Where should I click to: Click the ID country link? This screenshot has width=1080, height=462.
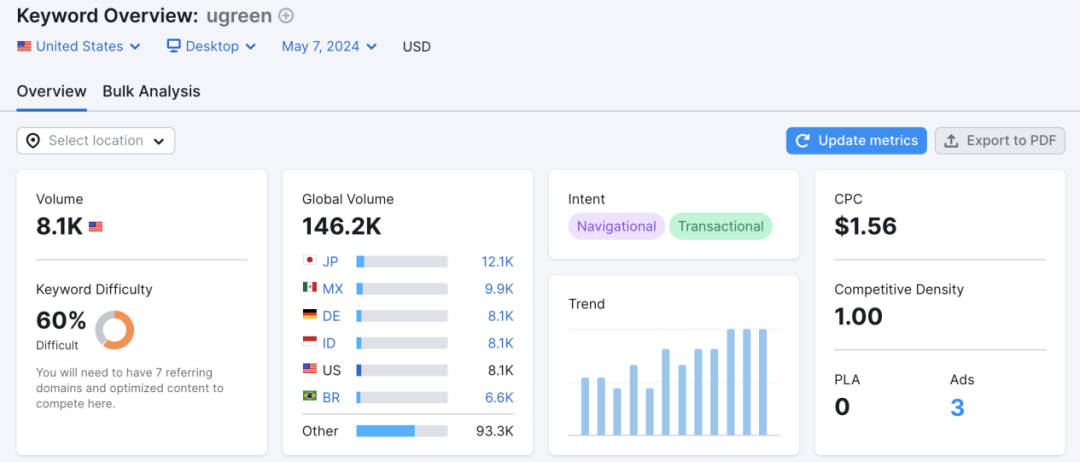329,343
